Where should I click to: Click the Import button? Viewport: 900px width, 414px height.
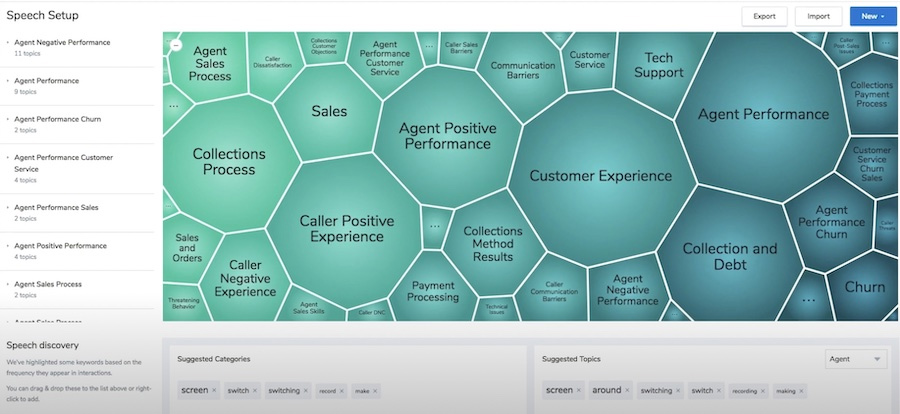pos(818,16)
